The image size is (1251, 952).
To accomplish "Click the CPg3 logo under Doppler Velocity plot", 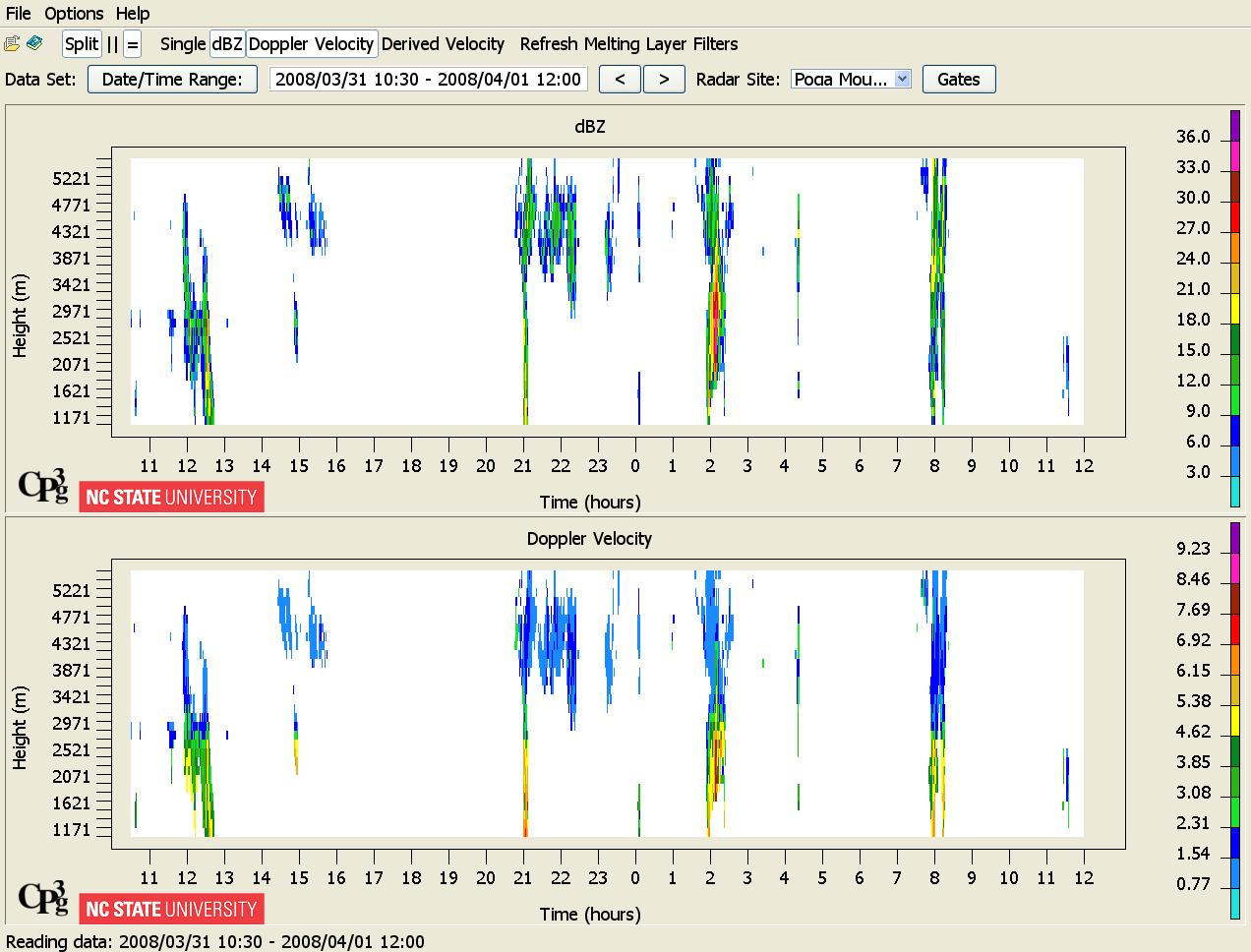I will coord(43,896).
